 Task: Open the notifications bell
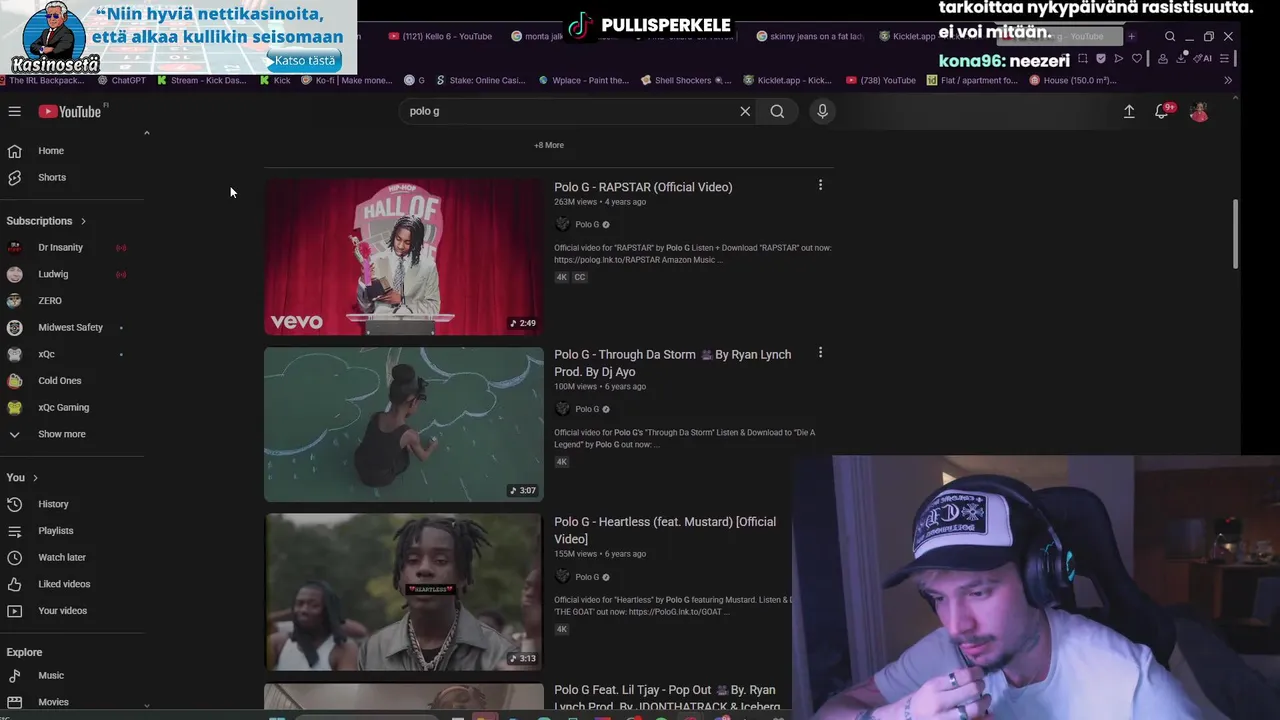[1162, 112]
